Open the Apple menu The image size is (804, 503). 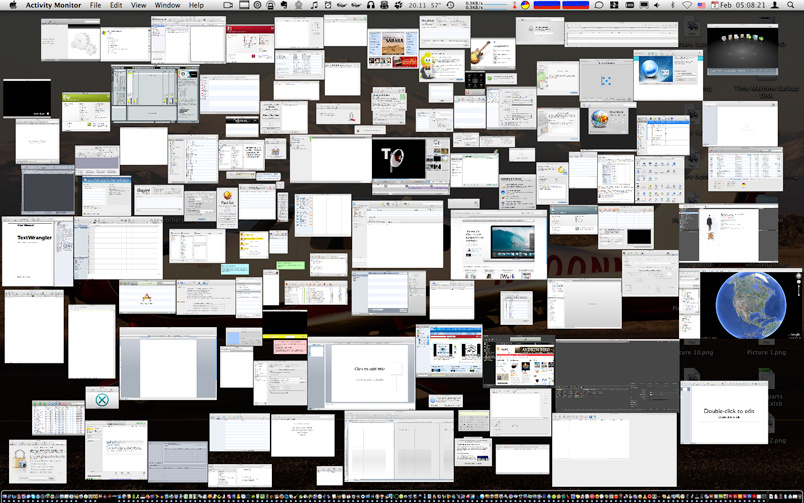[13, 5]
